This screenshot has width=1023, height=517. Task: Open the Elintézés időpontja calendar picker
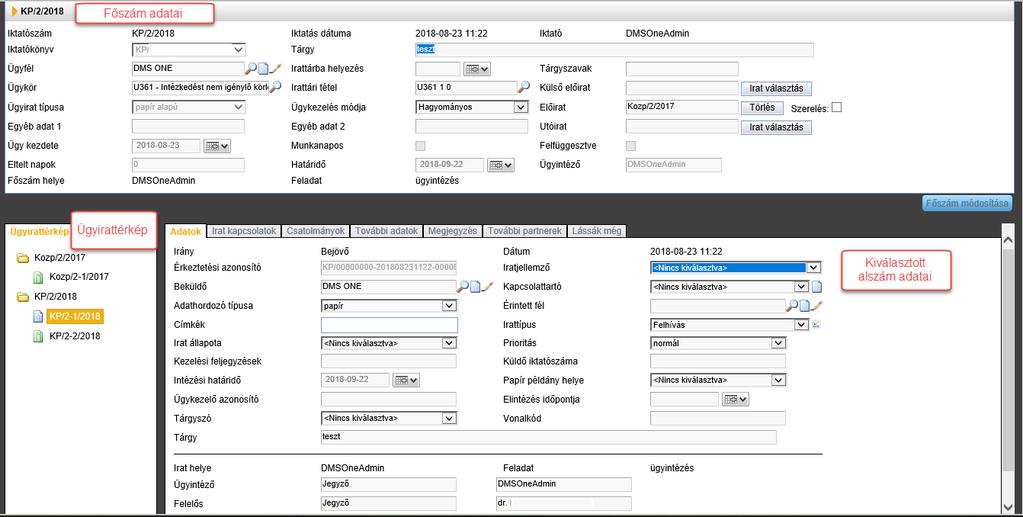736,399
